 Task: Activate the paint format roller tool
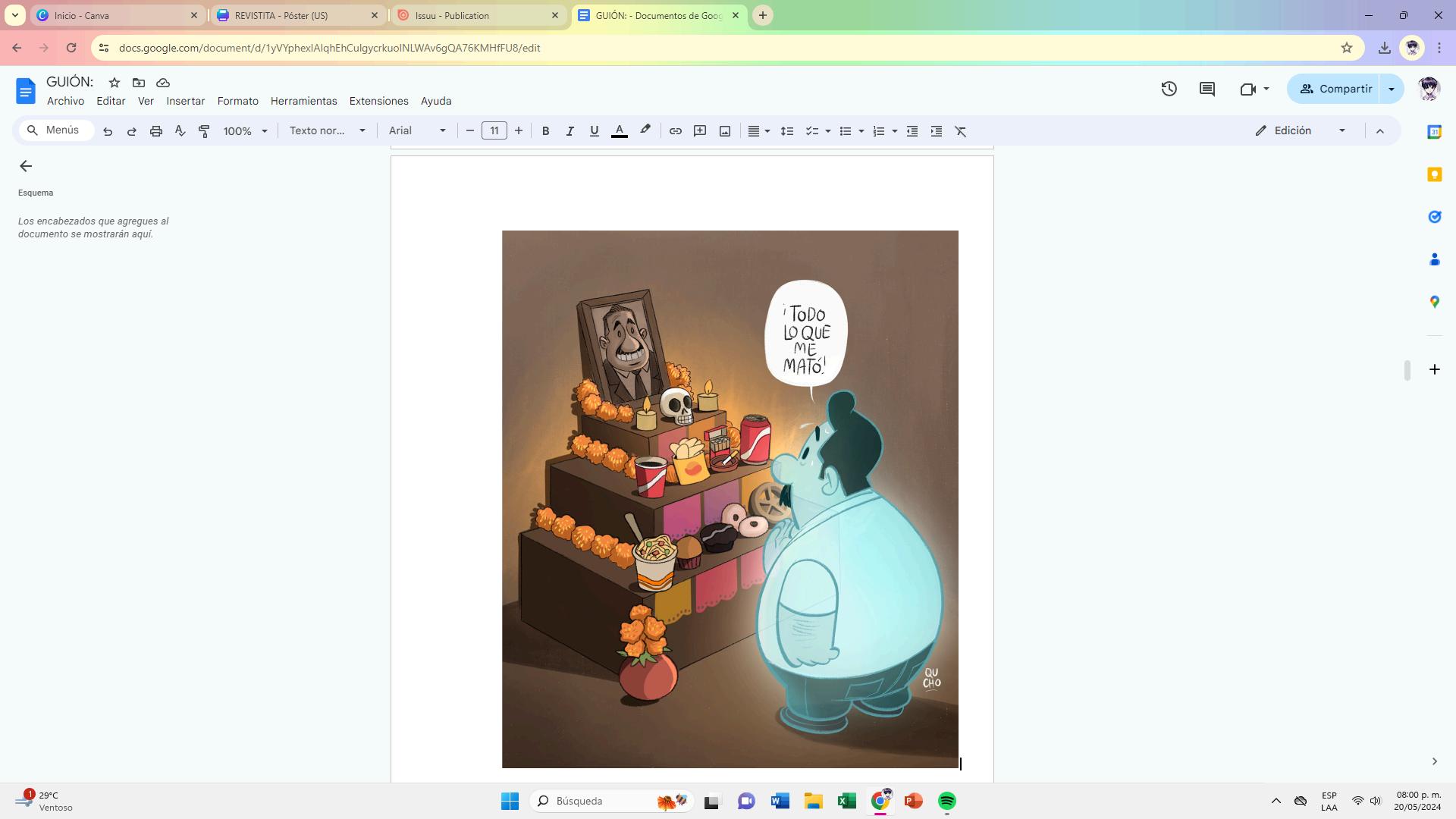(204, 131)
